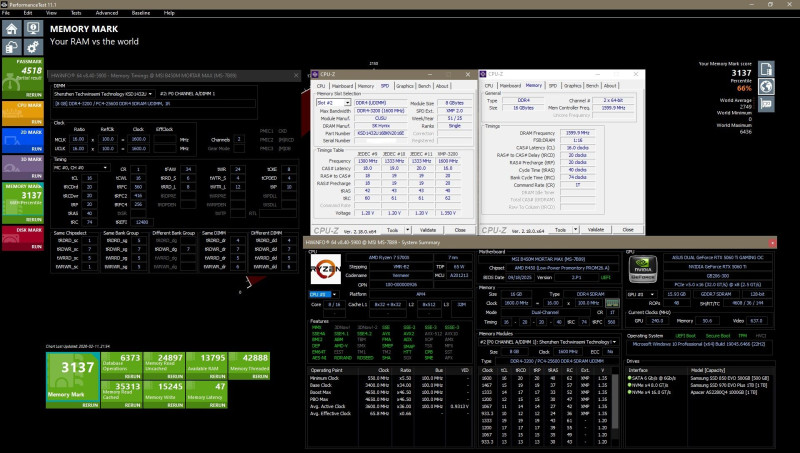Click the Memory Latency 47 tile
The width and height of the screenshot is (800, 453).
point(206,394)
